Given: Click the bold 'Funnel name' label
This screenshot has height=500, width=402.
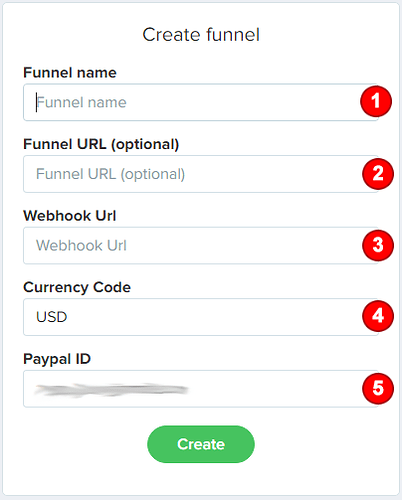Looking at the screenshot, I should pyautogui.click(x=70, y=73).
